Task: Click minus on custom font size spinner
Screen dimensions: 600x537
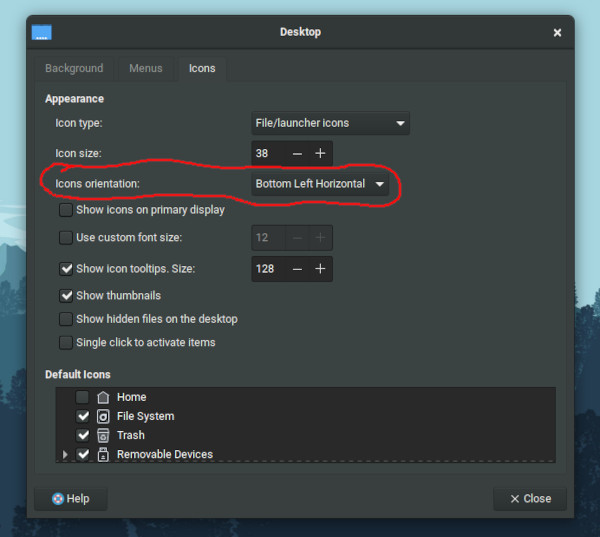Action: [297, 238]
